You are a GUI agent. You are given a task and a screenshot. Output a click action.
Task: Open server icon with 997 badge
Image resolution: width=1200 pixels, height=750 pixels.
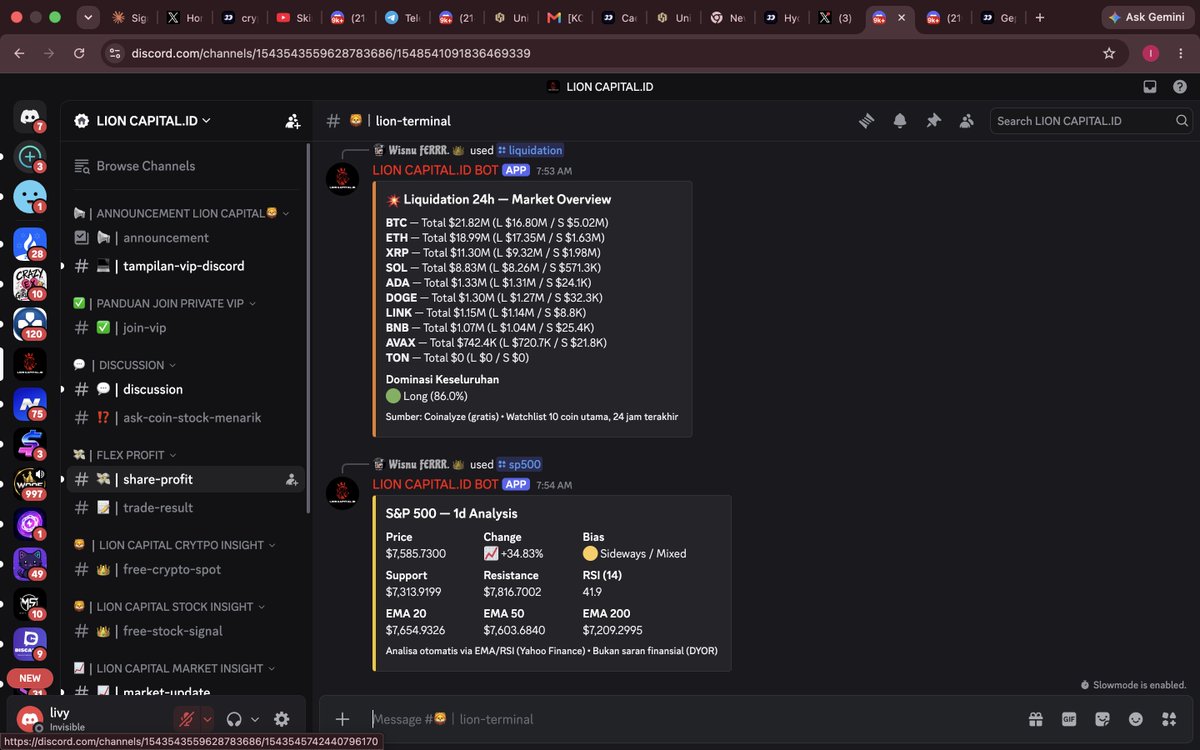coord(30,483)
